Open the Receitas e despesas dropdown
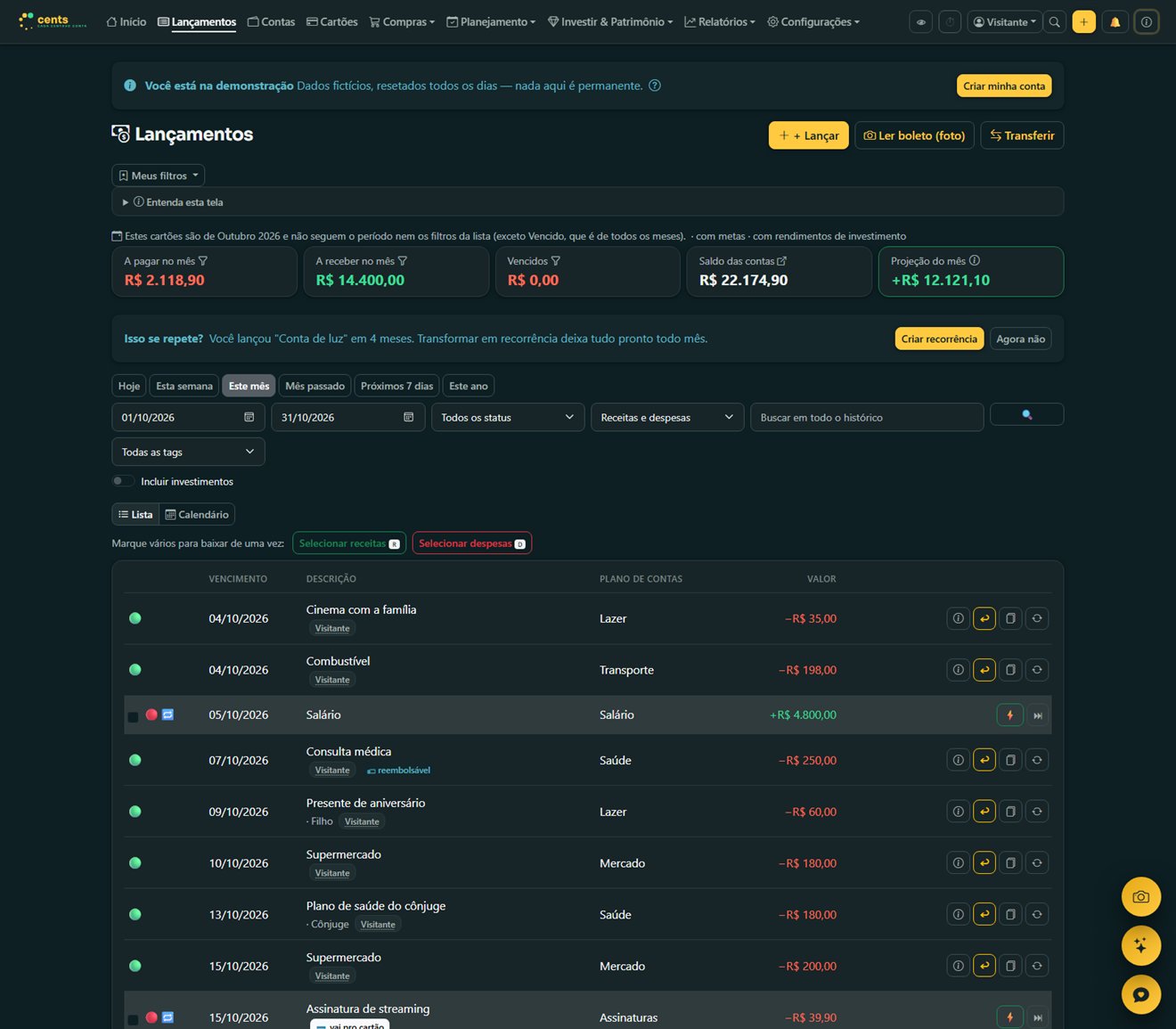Image resolution: width=1176 pixels, height=1029 pixels. coord(667,417)
